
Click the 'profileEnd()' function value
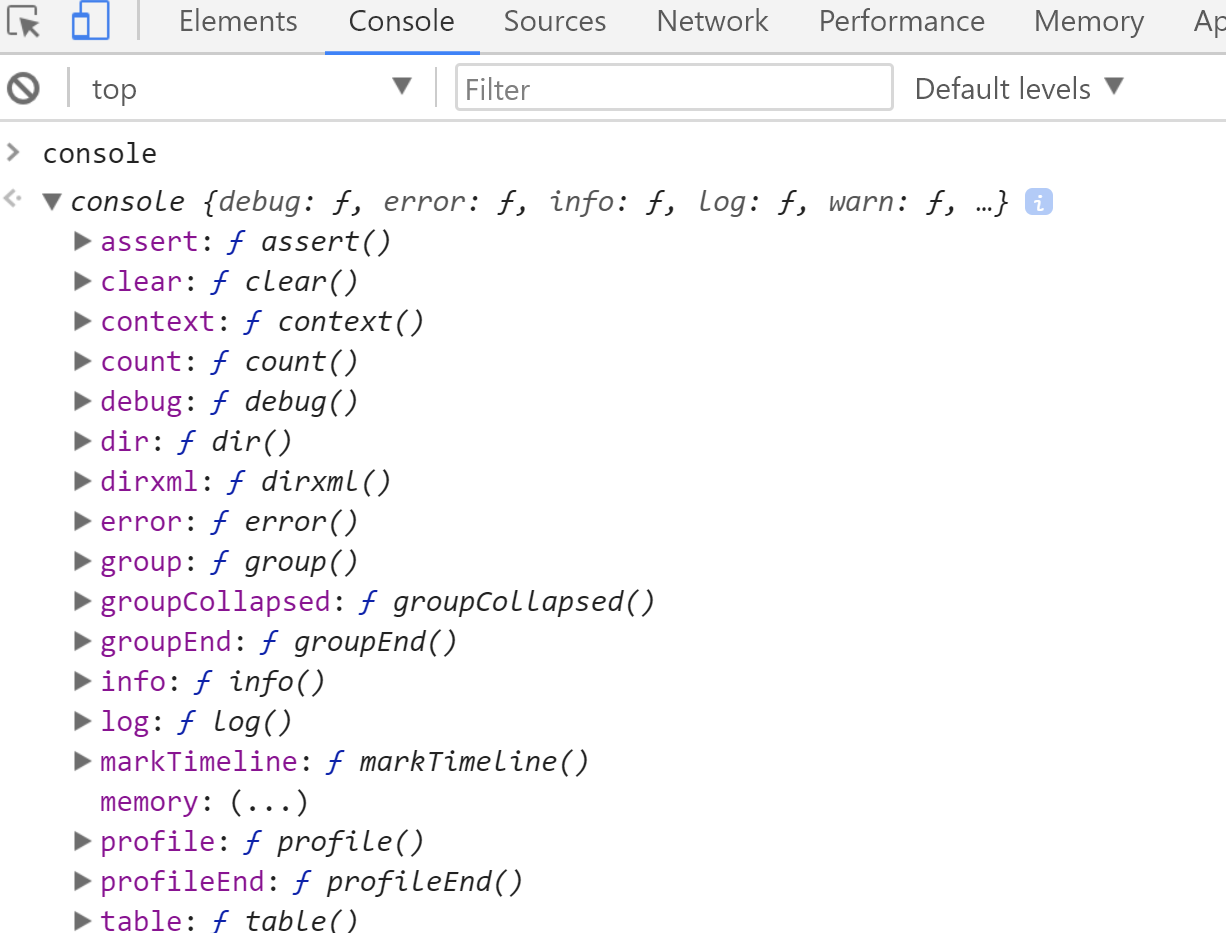425,882
